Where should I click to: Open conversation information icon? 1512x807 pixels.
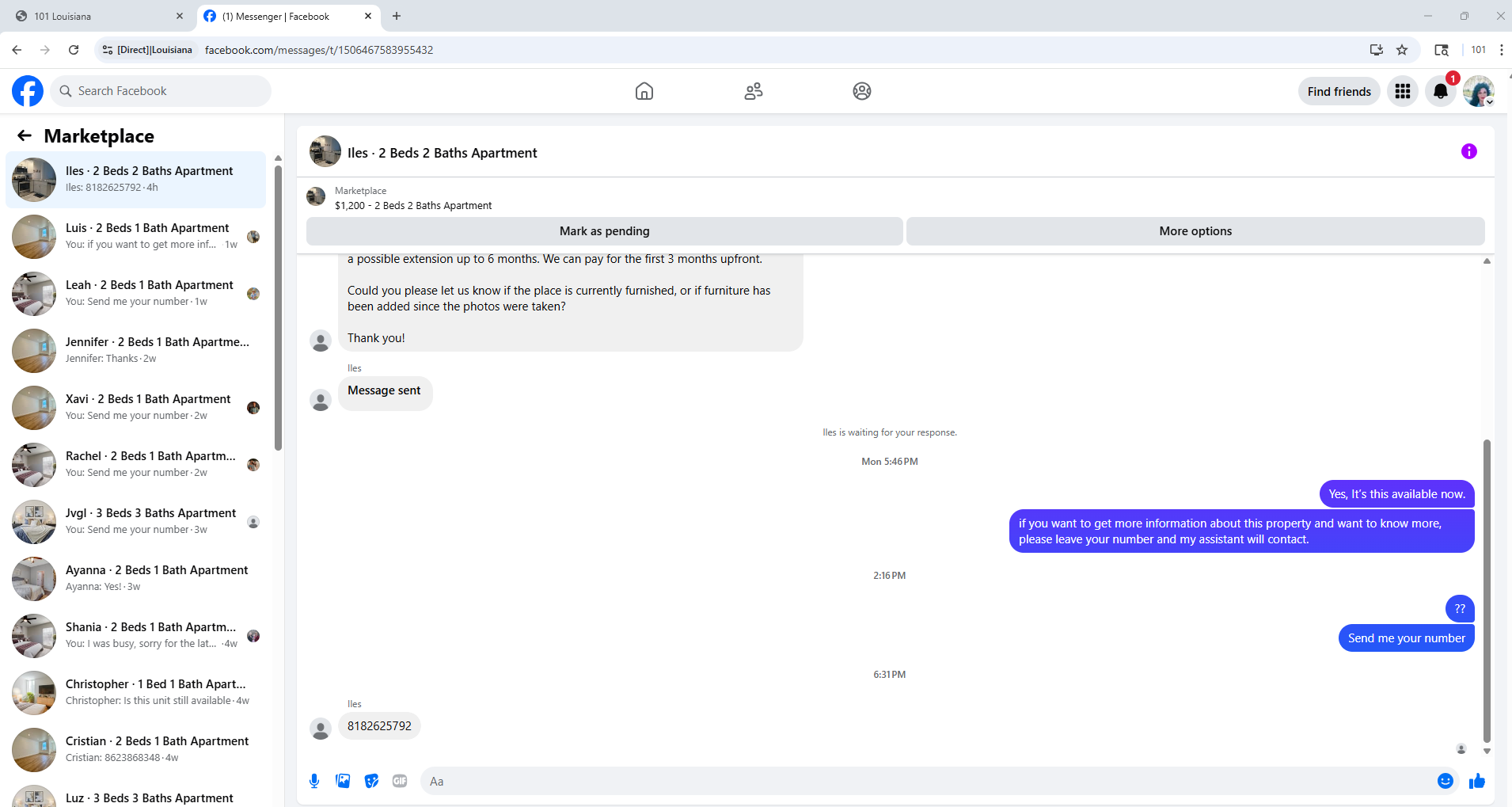(x=1469, y=151)
